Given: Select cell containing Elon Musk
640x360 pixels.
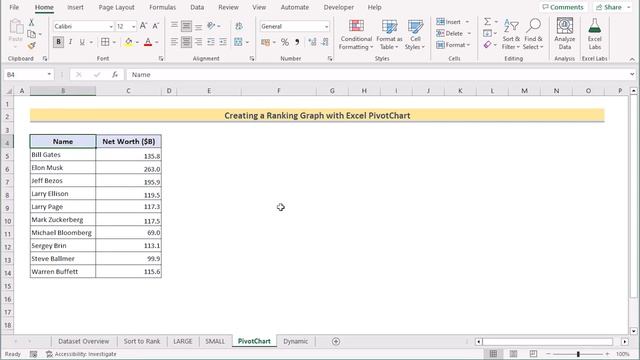Looking at the screenshot, I should [63, 168].
